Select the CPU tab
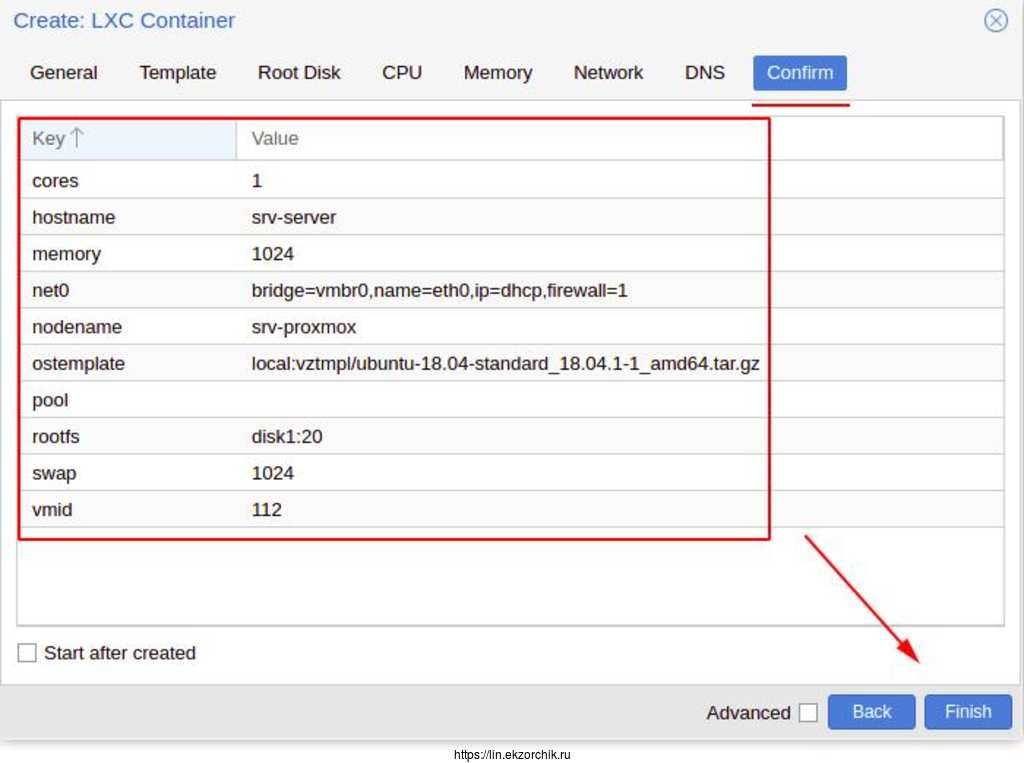The height and width of the screenshot is (763, 1024). [402, 73]
